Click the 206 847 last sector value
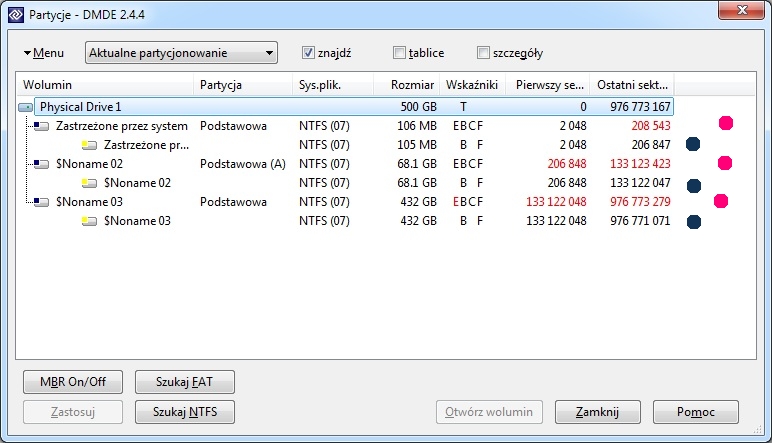 [651, 145]
